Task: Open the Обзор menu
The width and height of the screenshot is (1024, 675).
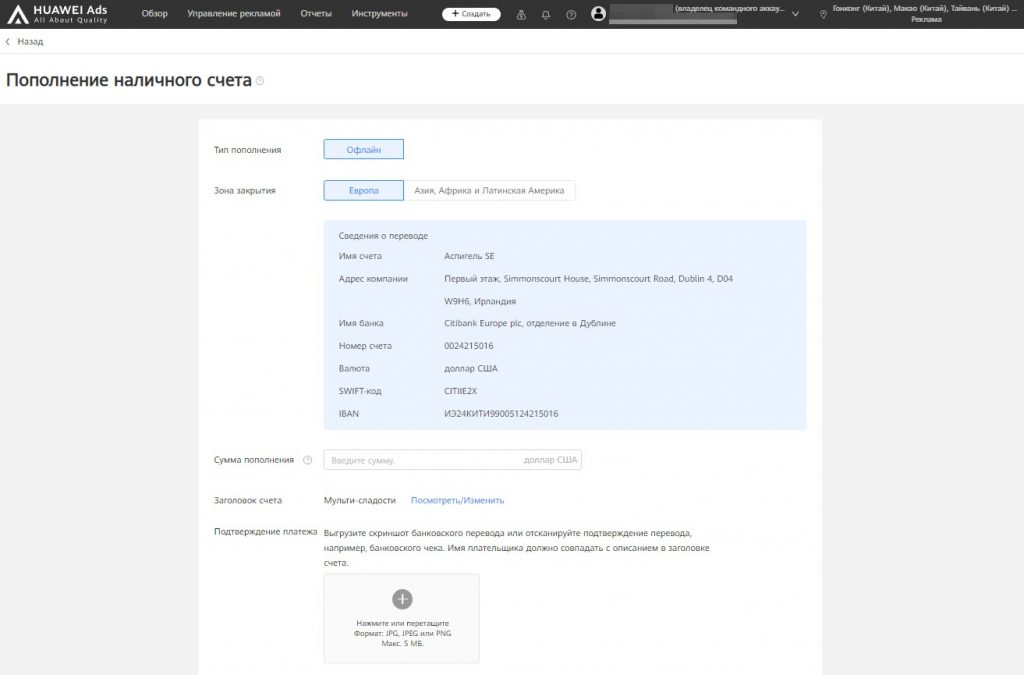Action: [155, 14]
